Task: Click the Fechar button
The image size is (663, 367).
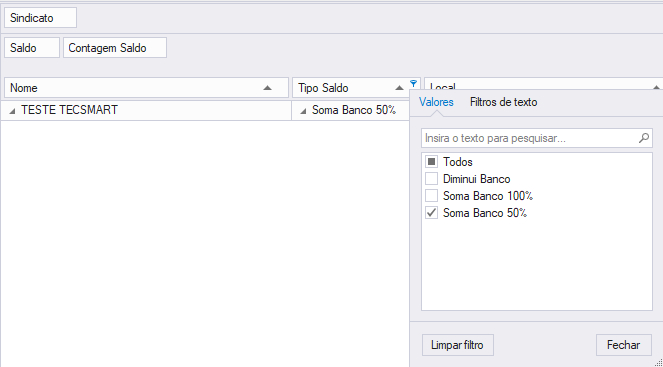Action: coord(624,345)
